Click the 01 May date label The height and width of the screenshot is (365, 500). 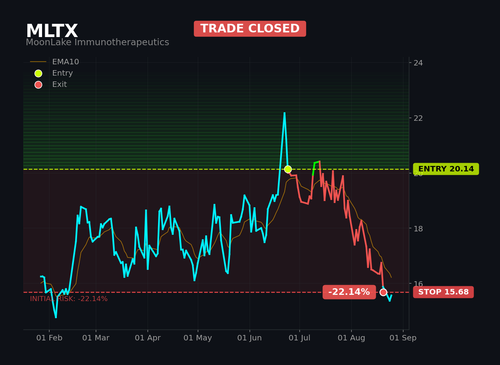[x=198, y=338]
